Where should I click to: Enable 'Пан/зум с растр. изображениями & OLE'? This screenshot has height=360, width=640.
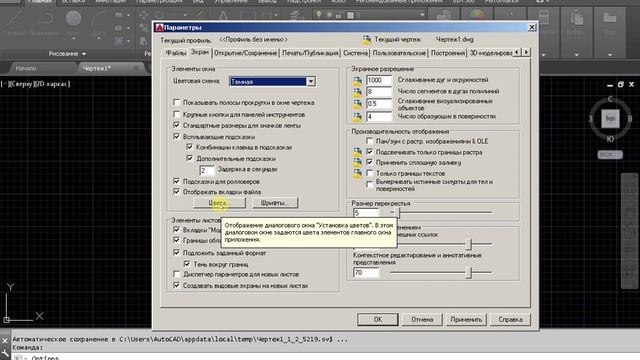tap(369, 141)
